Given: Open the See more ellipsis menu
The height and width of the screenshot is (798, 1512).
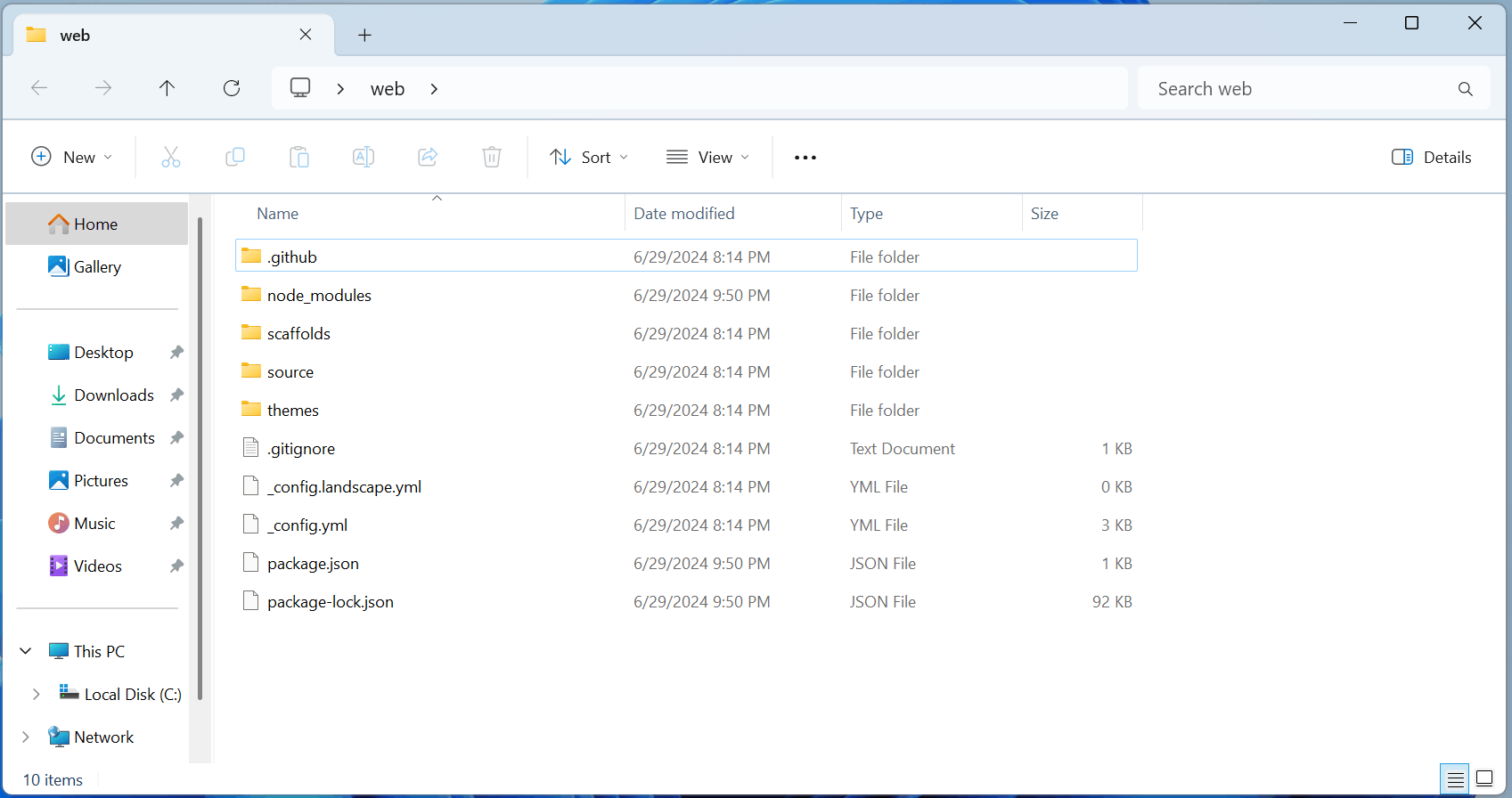Looking at the screenshot, I should [805, 158].
